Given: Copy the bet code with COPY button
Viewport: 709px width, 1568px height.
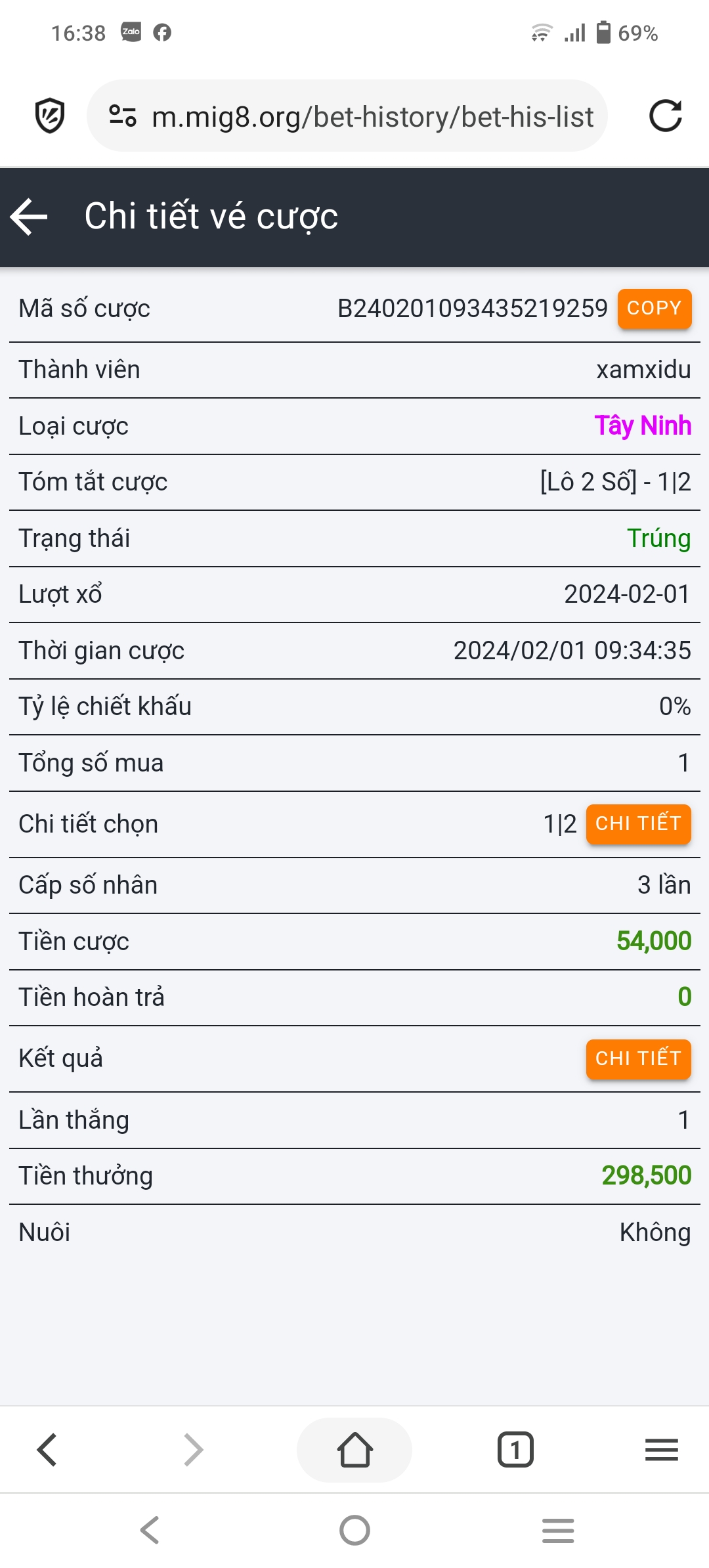Looking at the screenshot, I should [x=654, y=308].
